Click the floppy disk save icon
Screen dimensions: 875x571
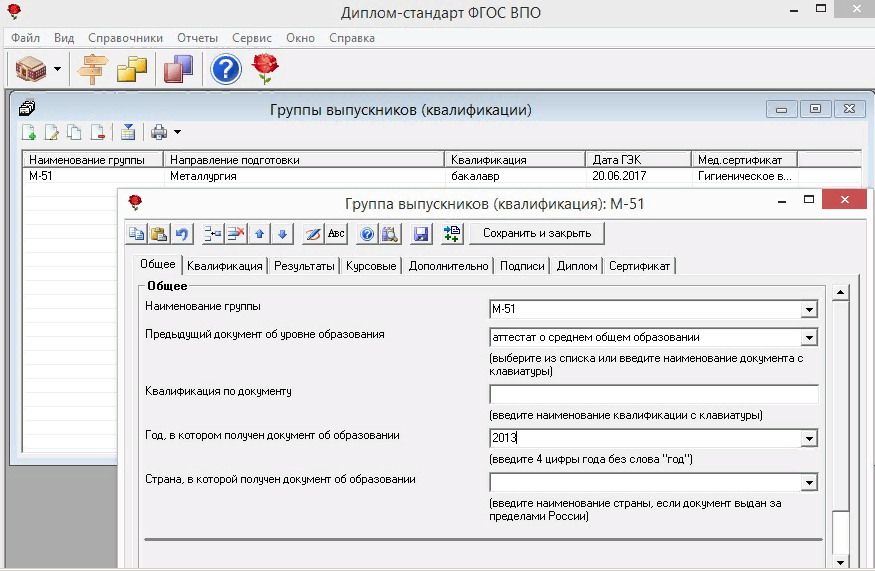[x=421, y=234]
